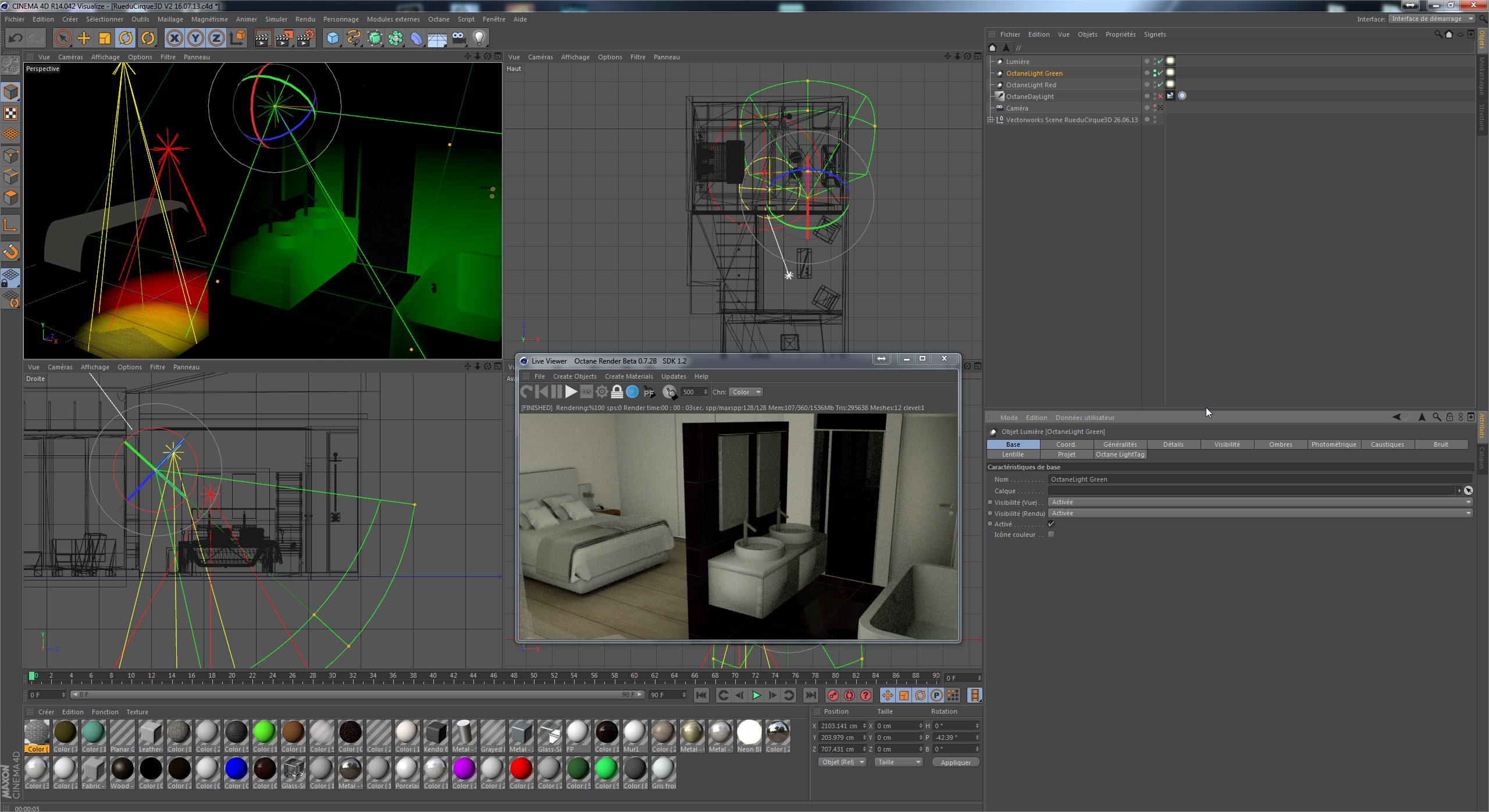Add a cube primitive object

[x=333, y=38]
